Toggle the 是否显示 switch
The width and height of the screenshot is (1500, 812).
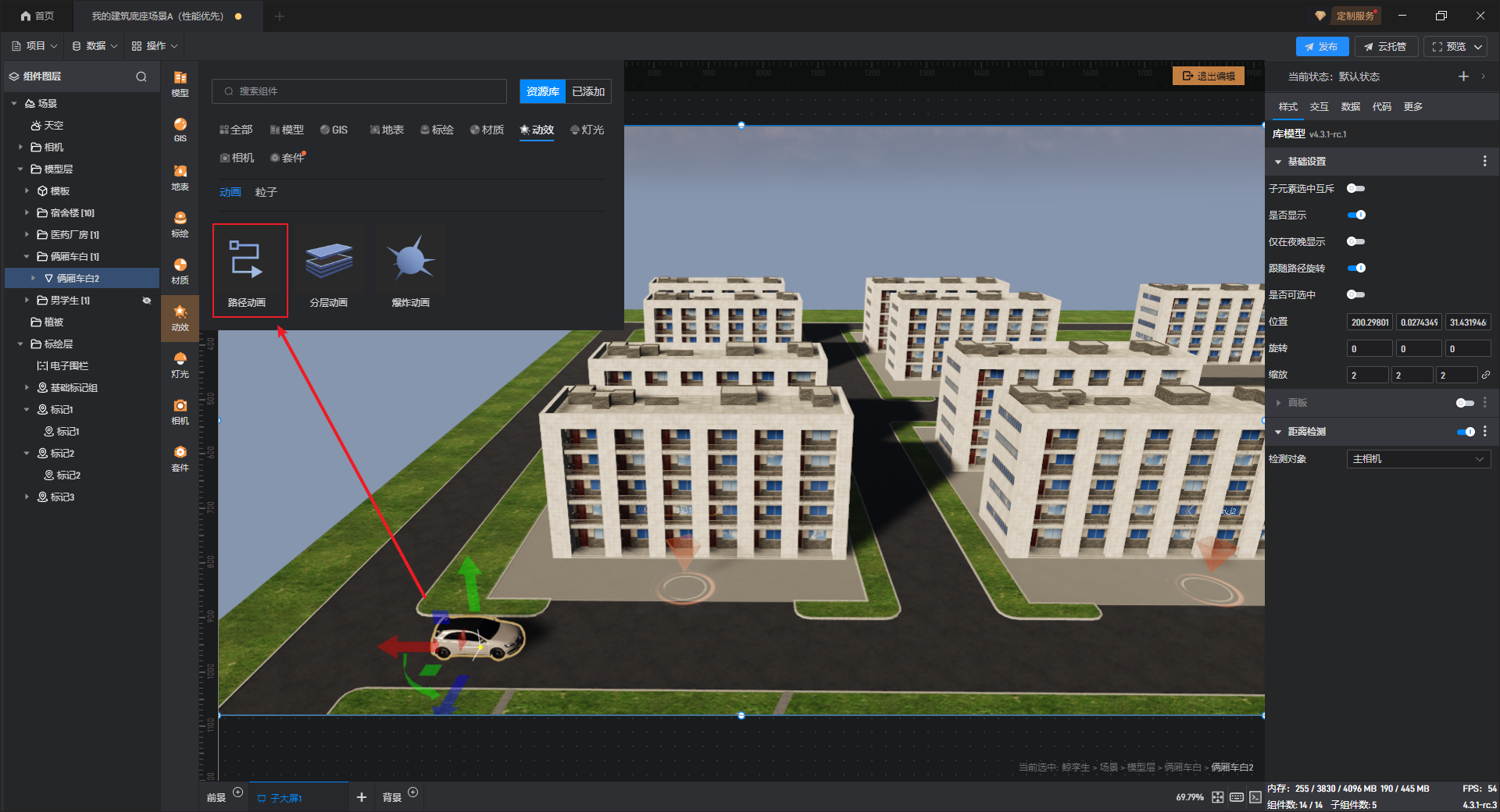pos(1356,215)
